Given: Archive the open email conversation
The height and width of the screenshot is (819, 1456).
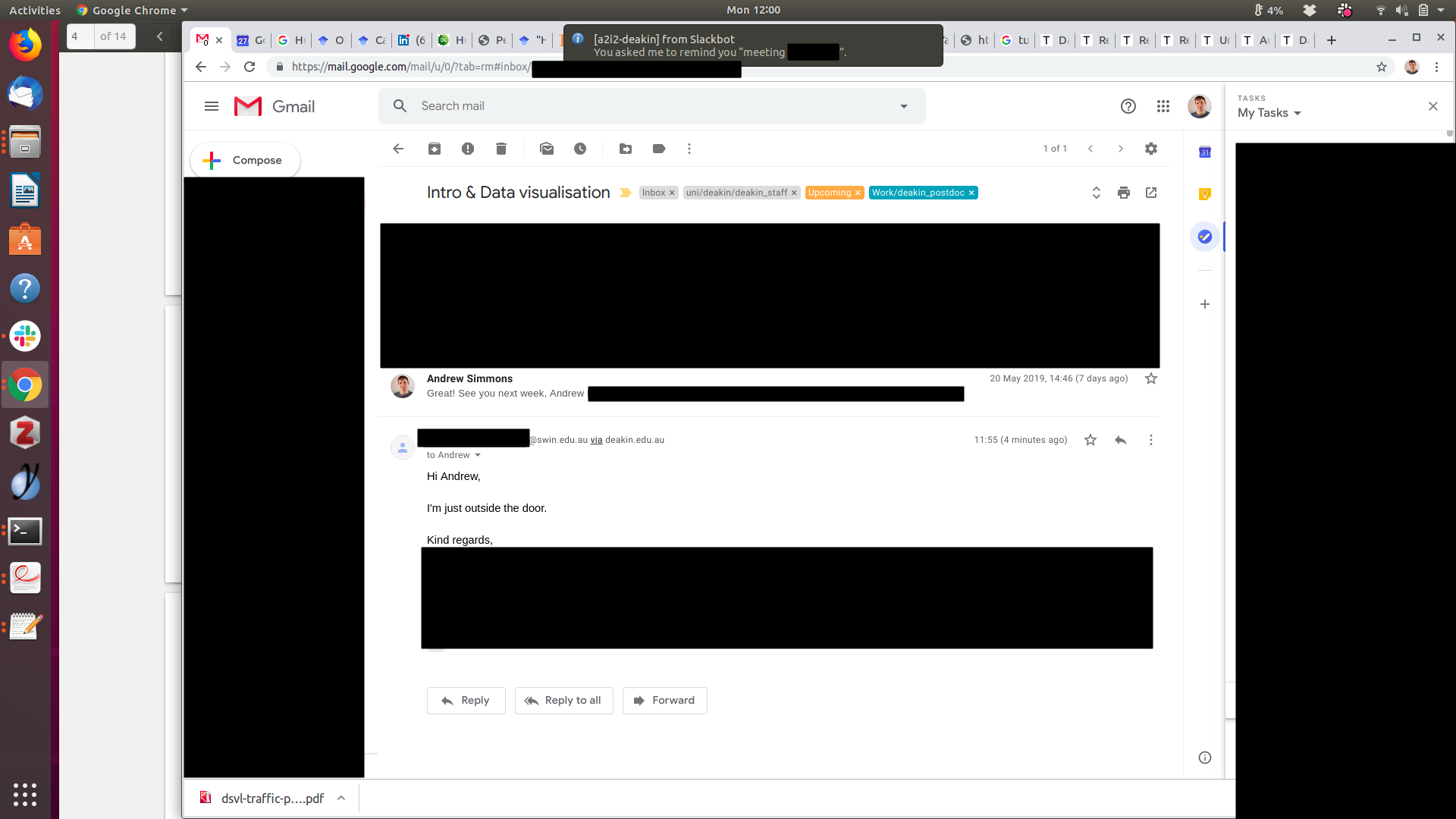Looking at the screenshot, I should click(435, 149).
